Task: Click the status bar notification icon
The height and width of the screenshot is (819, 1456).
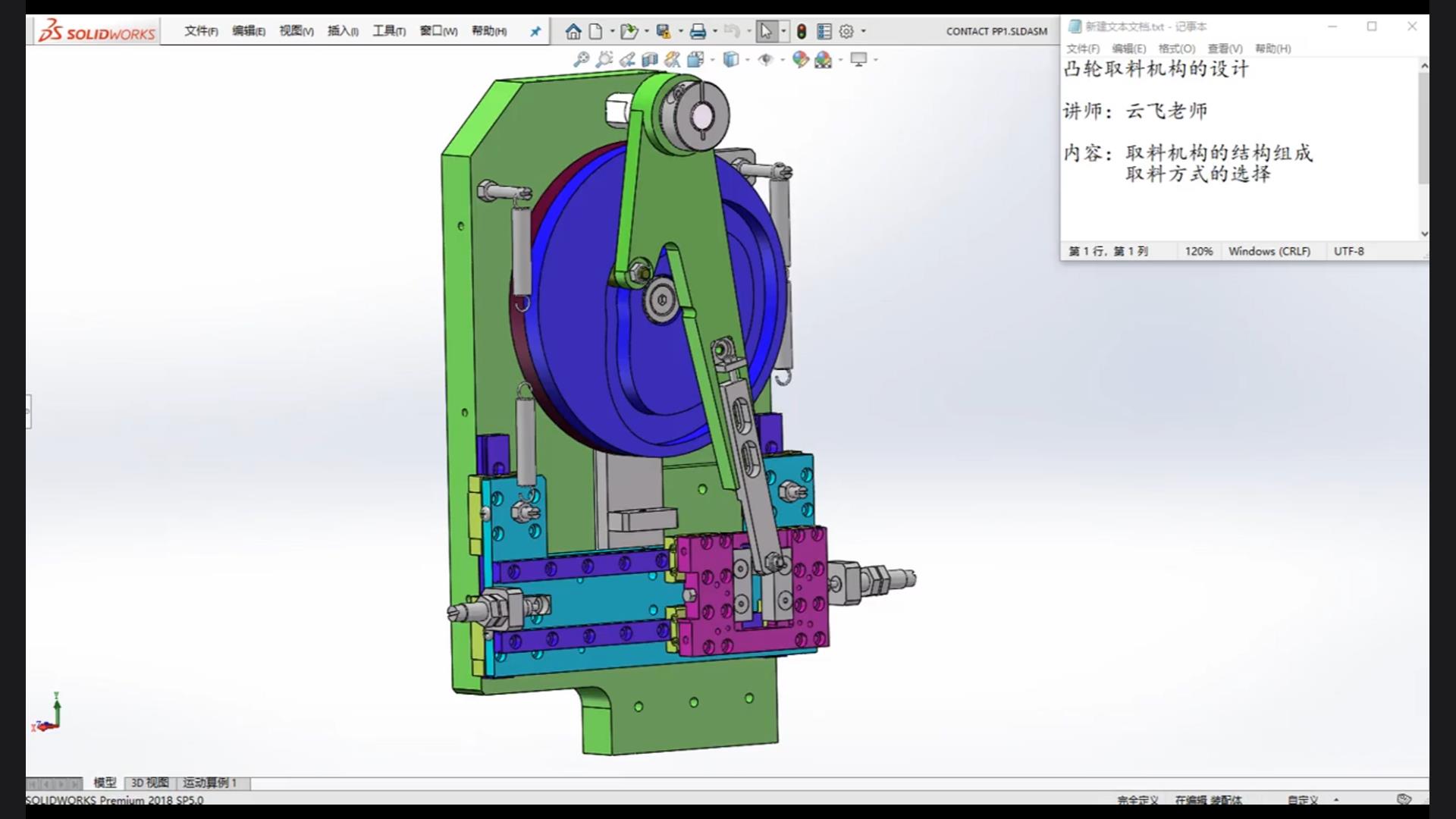Action: (x=1404, y=799)
